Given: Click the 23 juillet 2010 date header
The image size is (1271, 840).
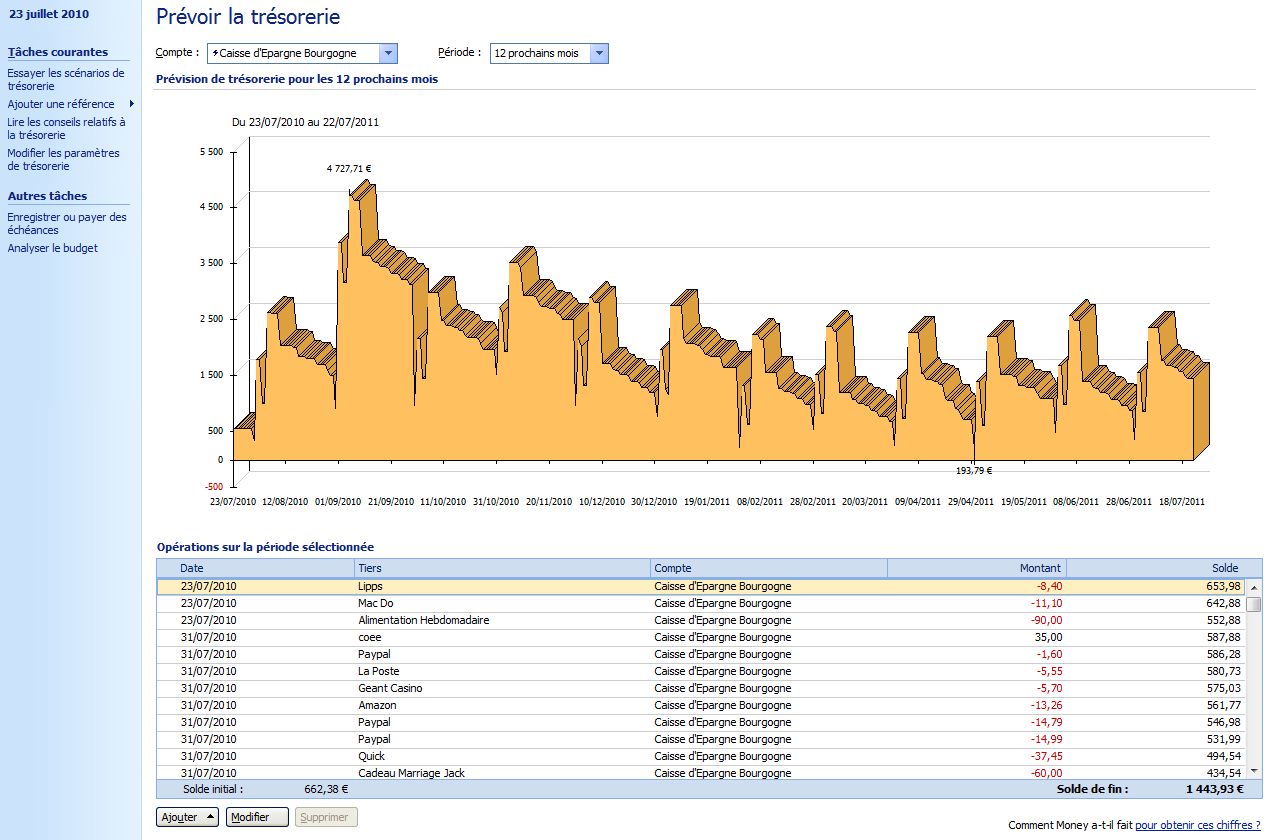Looking at the screenshot, I should (49, 14).
